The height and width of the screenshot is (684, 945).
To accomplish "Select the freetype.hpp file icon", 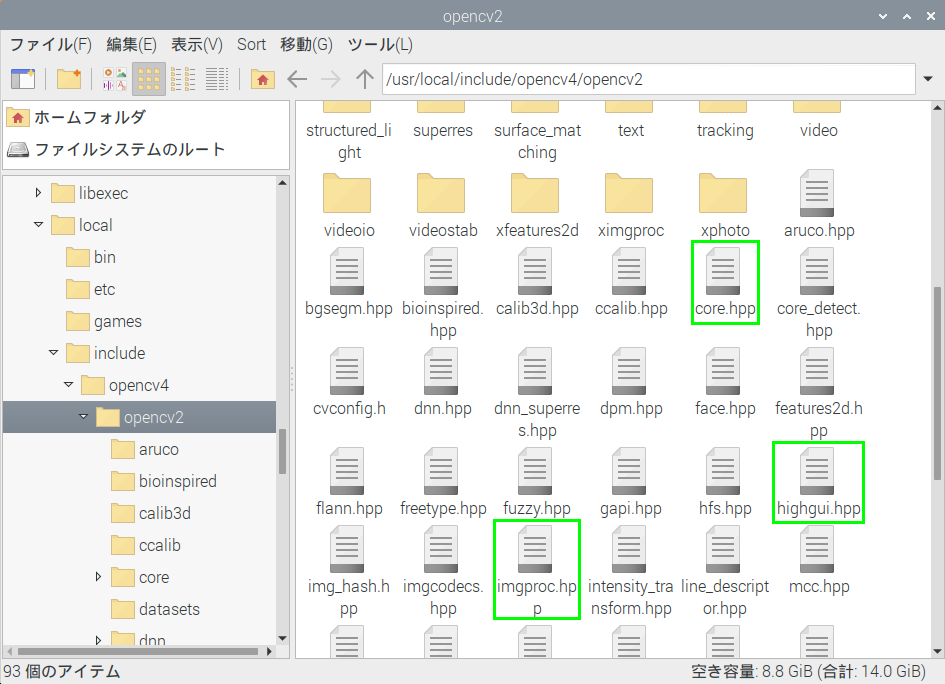I will (x=441, y=471).
